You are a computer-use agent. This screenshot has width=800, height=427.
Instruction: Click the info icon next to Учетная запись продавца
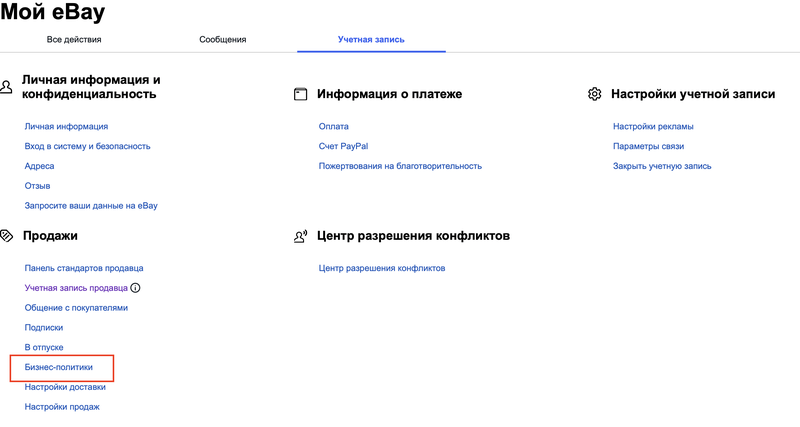(135, 288)
